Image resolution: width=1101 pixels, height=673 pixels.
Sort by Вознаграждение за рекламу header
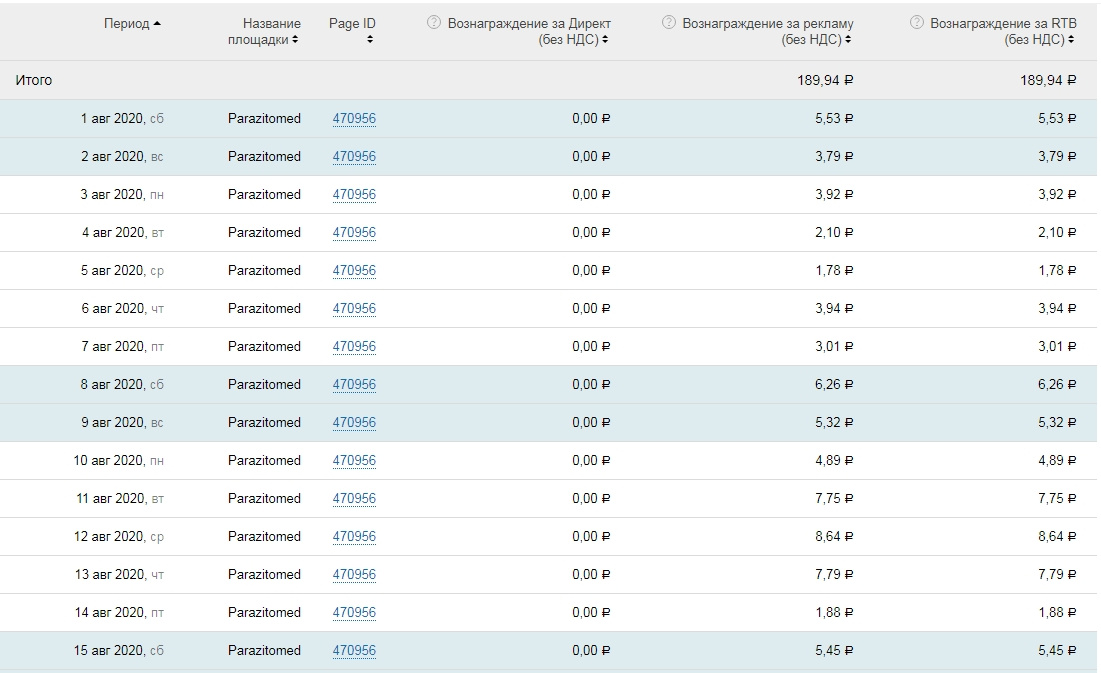768,24
